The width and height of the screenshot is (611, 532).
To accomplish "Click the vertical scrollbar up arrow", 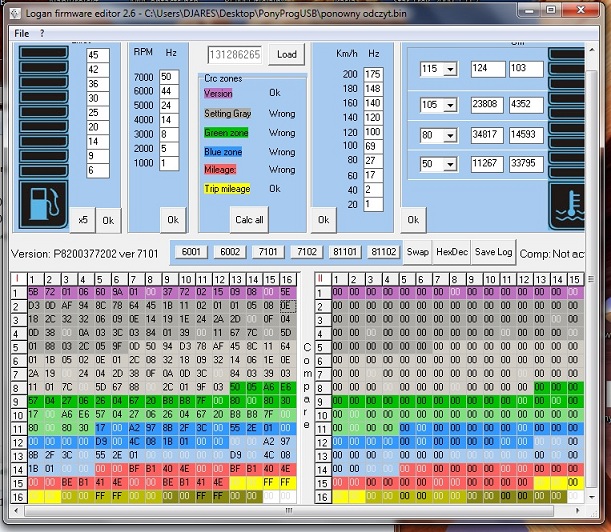I will point(592,49).
